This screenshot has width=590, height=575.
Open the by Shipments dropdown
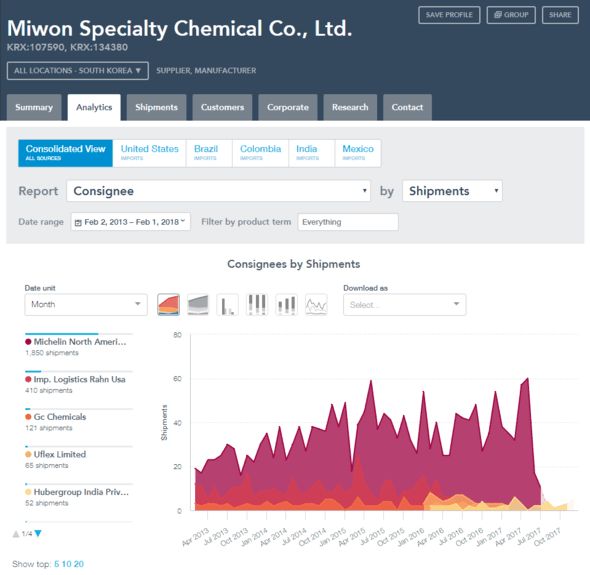click(x=452, y=191)
